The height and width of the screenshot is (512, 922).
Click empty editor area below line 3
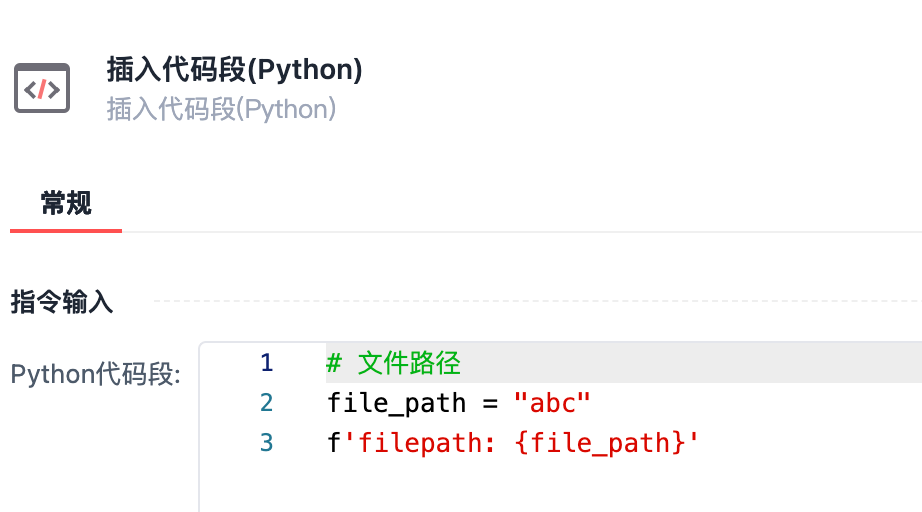560,486
